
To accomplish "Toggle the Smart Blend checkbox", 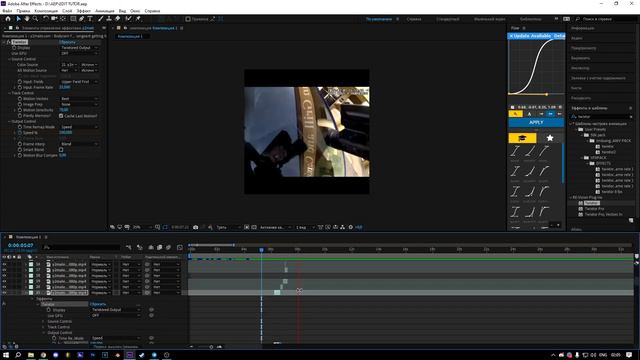I will tap(61, 150).
